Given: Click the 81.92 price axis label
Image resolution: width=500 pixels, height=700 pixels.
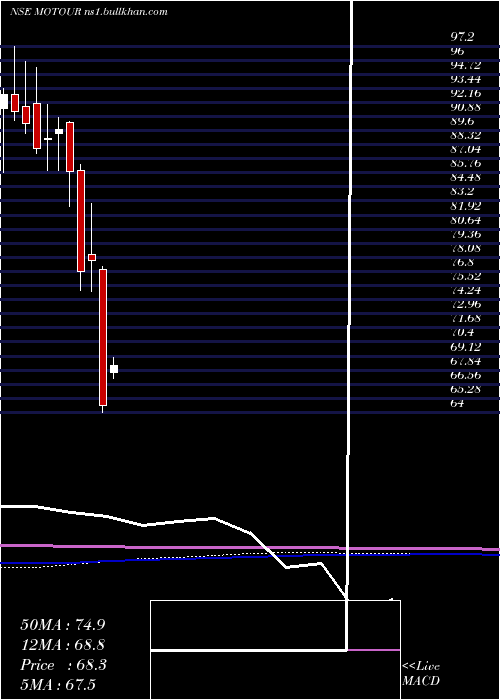Looking at the screenshot, I should coord(465,206).
